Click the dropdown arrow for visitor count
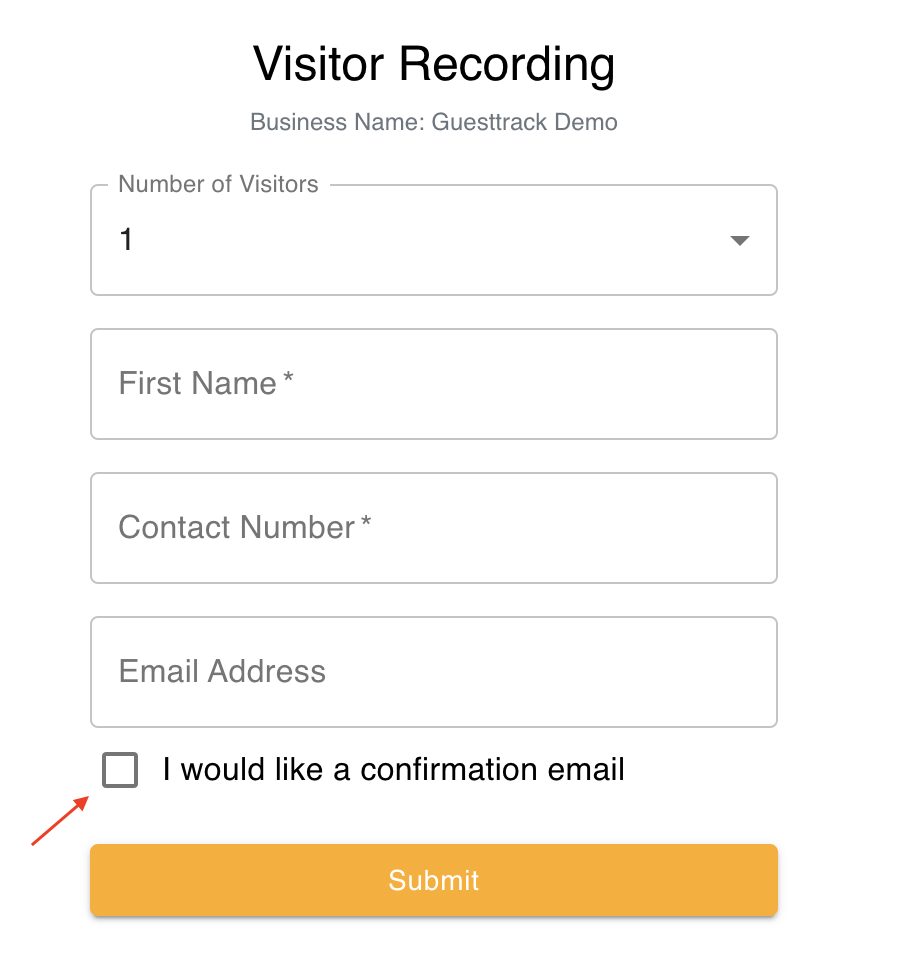900x976 pixels. [739, 240]
